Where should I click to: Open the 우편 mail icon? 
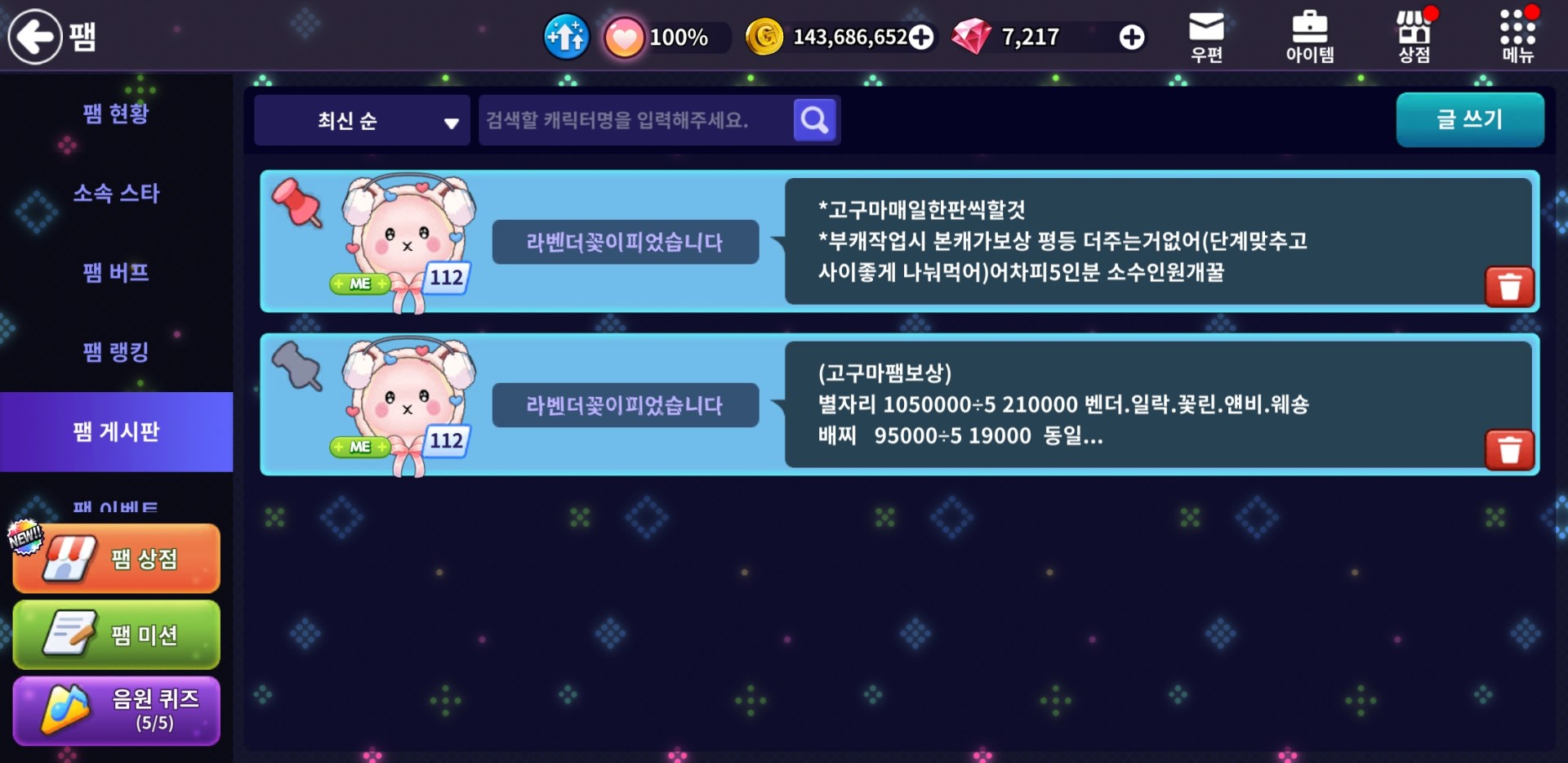pos(1206,37)
